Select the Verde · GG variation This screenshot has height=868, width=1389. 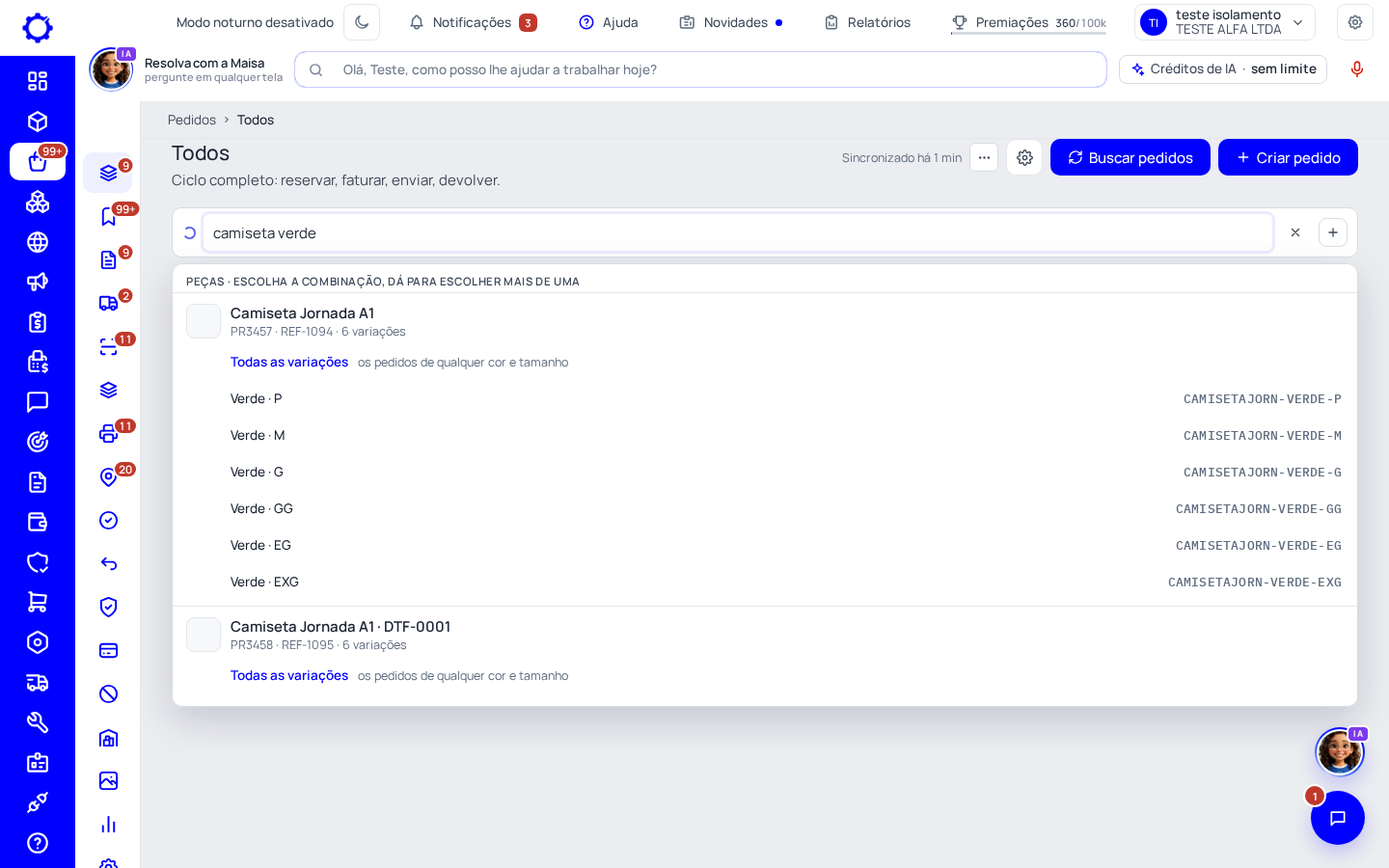click(x=765, y=508)
